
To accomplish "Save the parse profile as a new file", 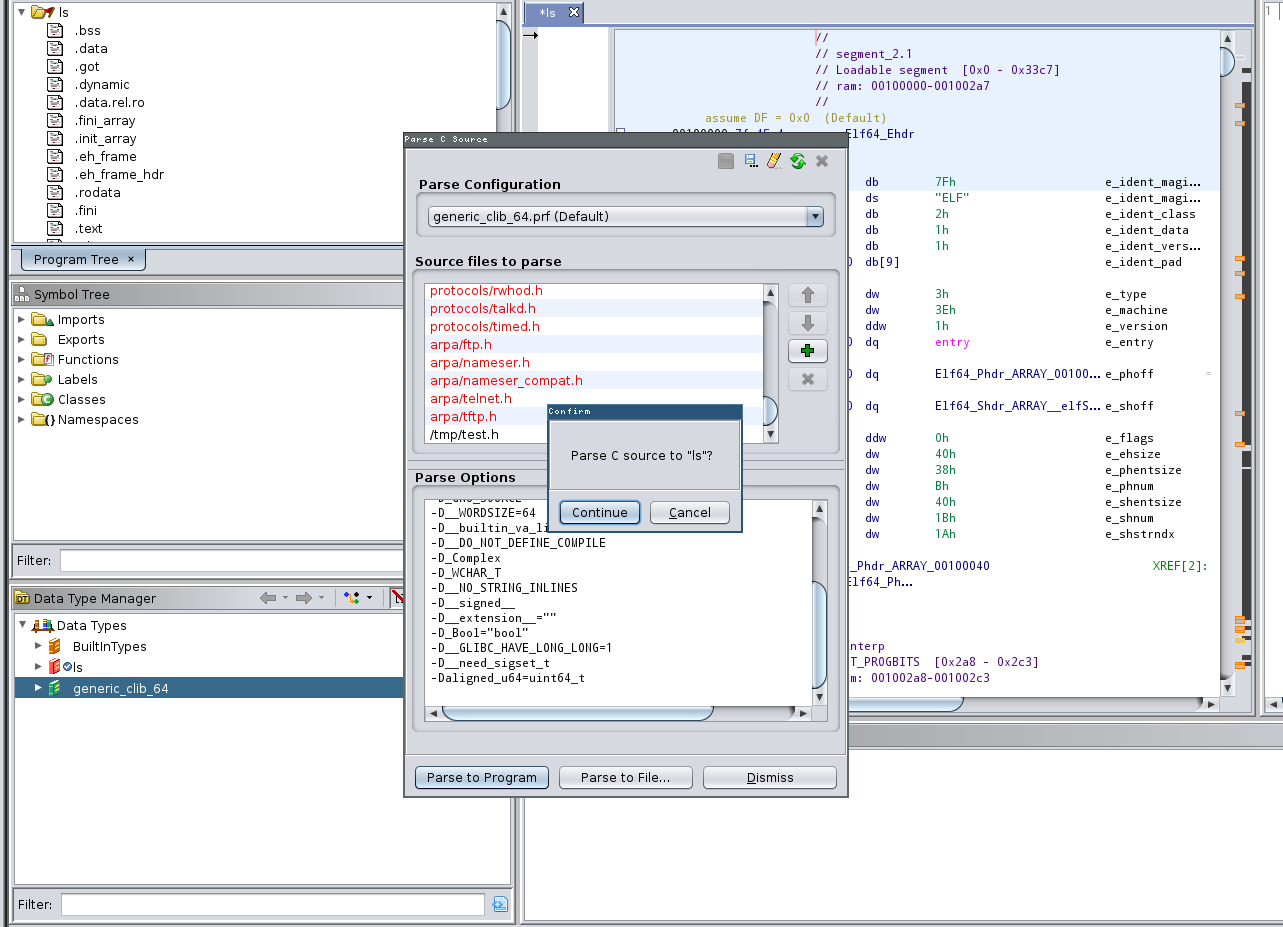I will [750, 160].
